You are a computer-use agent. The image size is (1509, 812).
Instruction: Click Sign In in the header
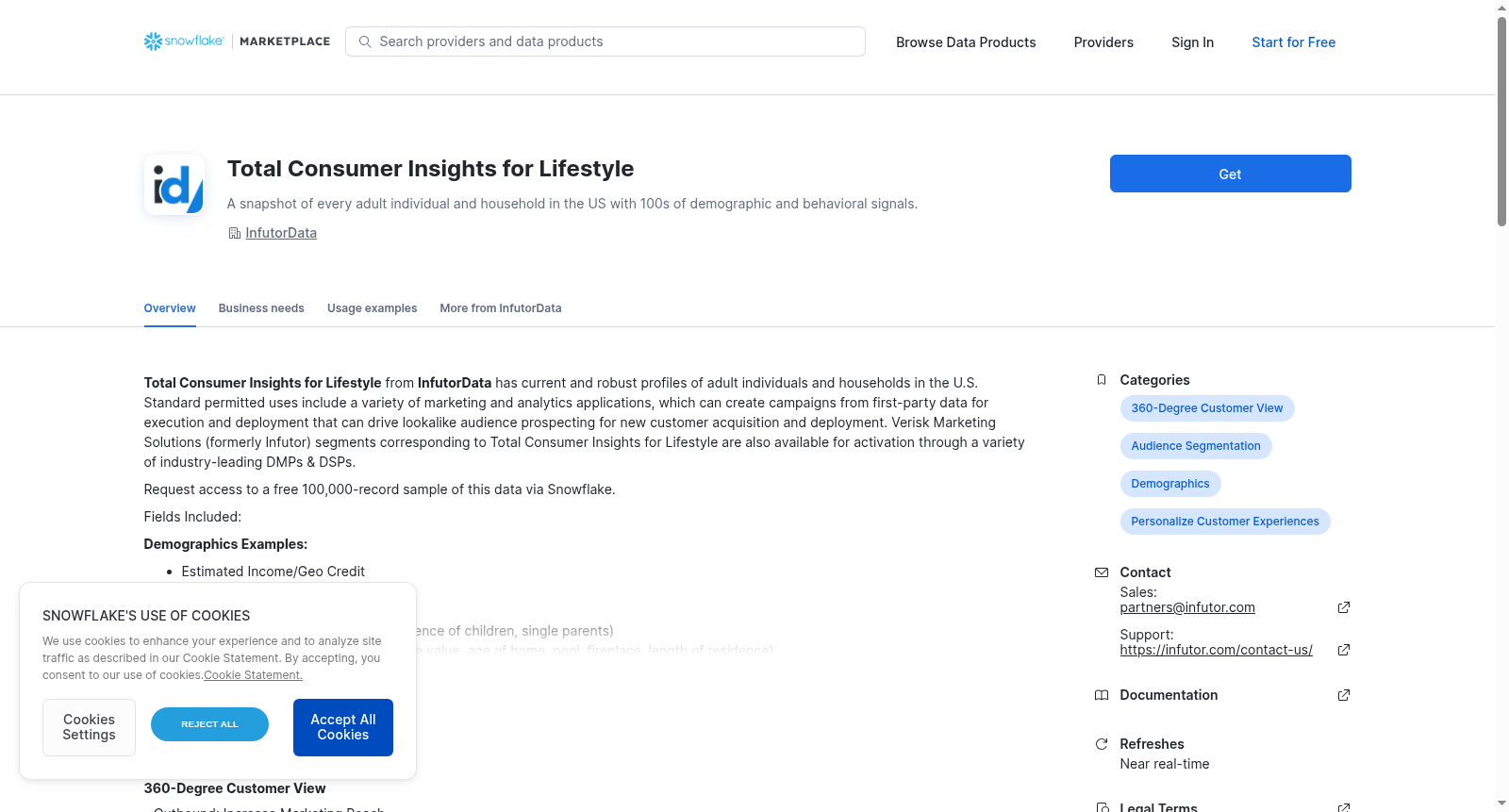pyautogui.click(x=1192, y=42)
